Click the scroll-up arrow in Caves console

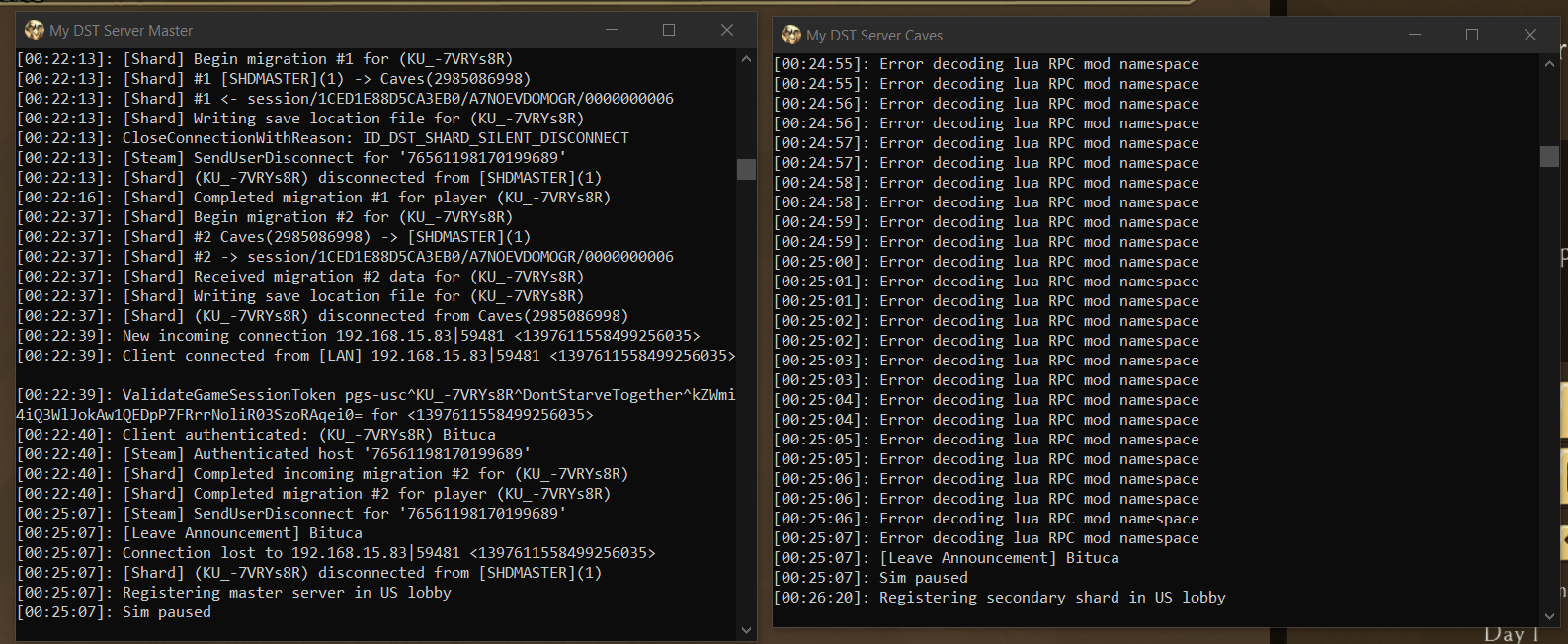[x=1549, y=64]
